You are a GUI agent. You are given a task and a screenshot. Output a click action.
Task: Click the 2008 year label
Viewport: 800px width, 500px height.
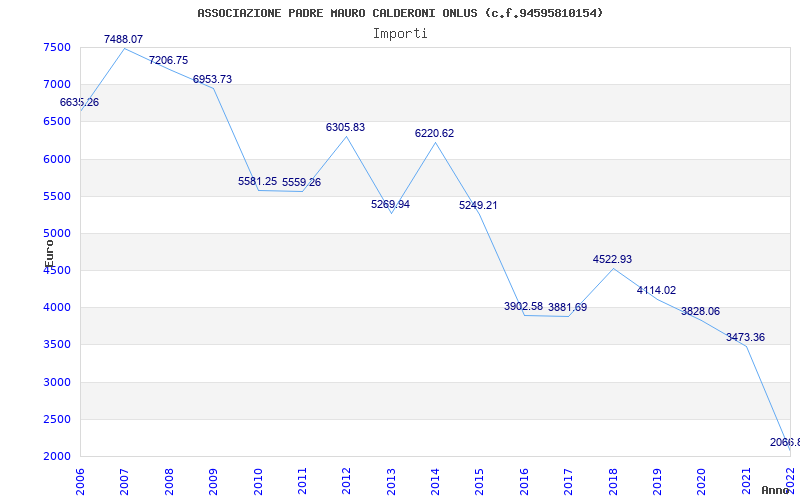(169, 481)
